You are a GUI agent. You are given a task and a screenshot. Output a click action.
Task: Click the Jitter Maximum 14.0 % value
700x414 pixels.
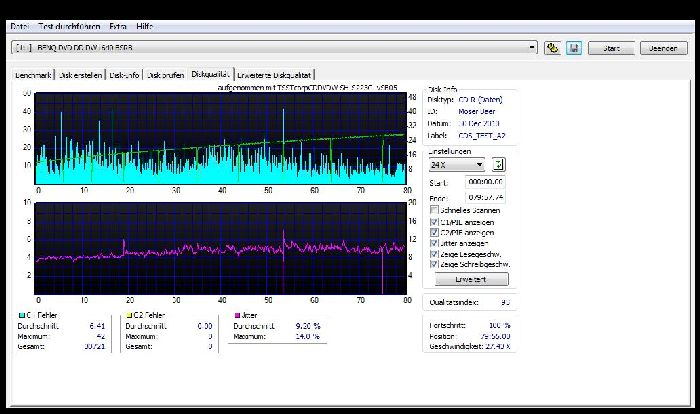coord(308,336)
